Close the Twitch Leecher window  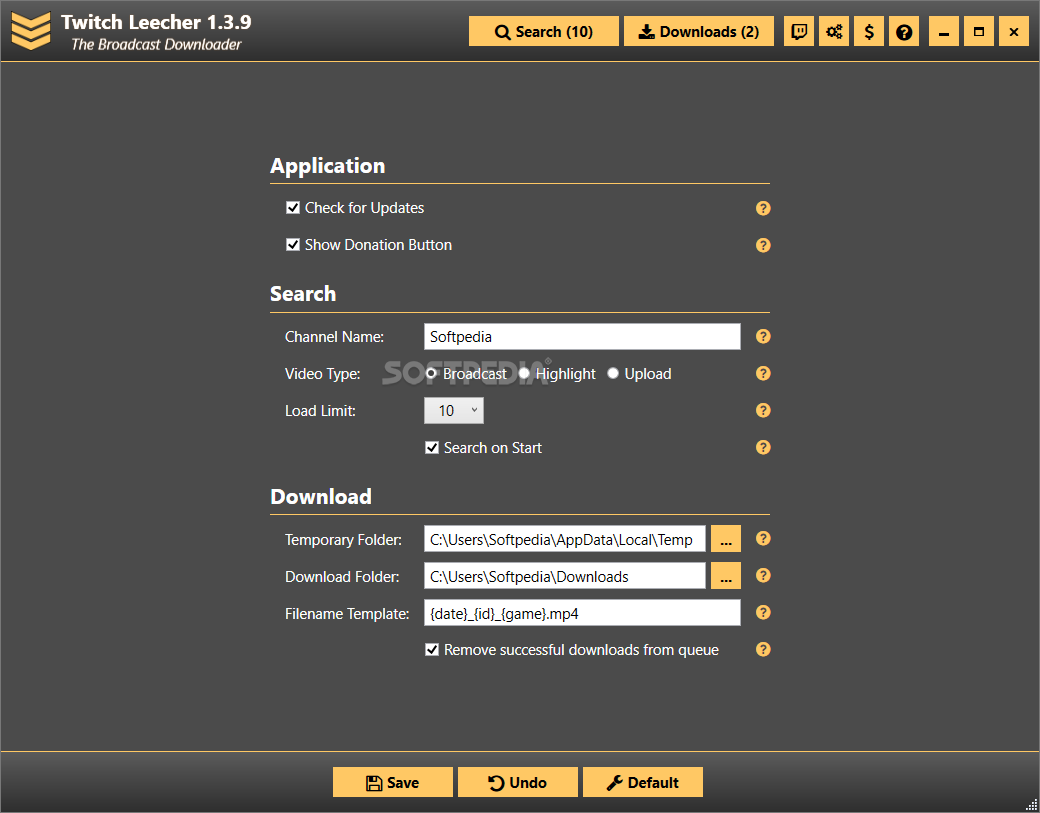1014,31
